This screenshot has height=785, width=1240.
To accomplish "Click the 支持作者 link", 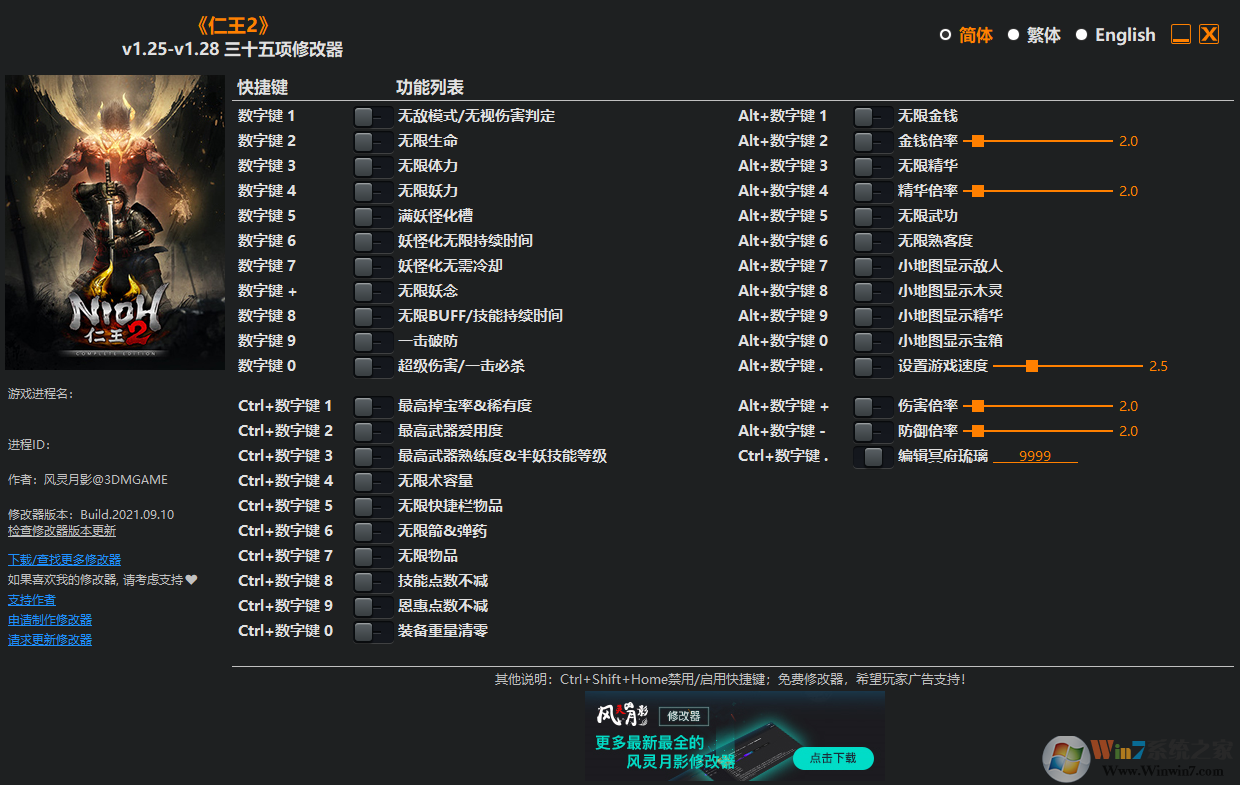I will (x=31, y=599).
